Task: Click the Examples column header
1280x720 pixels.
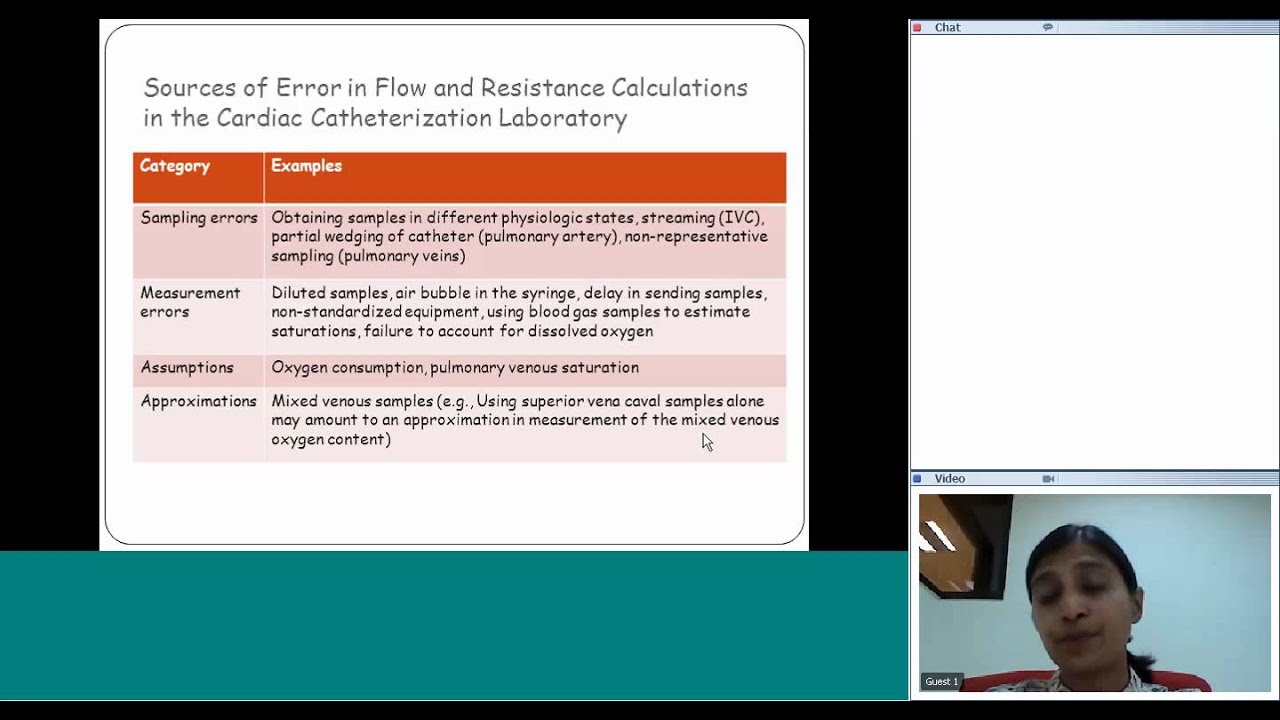Action: coord(525,178)
